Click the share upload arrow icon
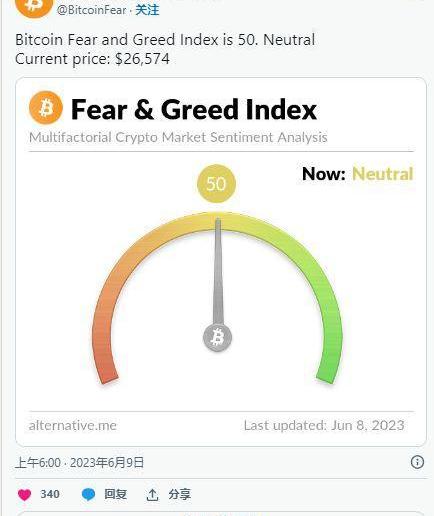The width and height of the screenshot is (434, 516). tap(152, 495)
